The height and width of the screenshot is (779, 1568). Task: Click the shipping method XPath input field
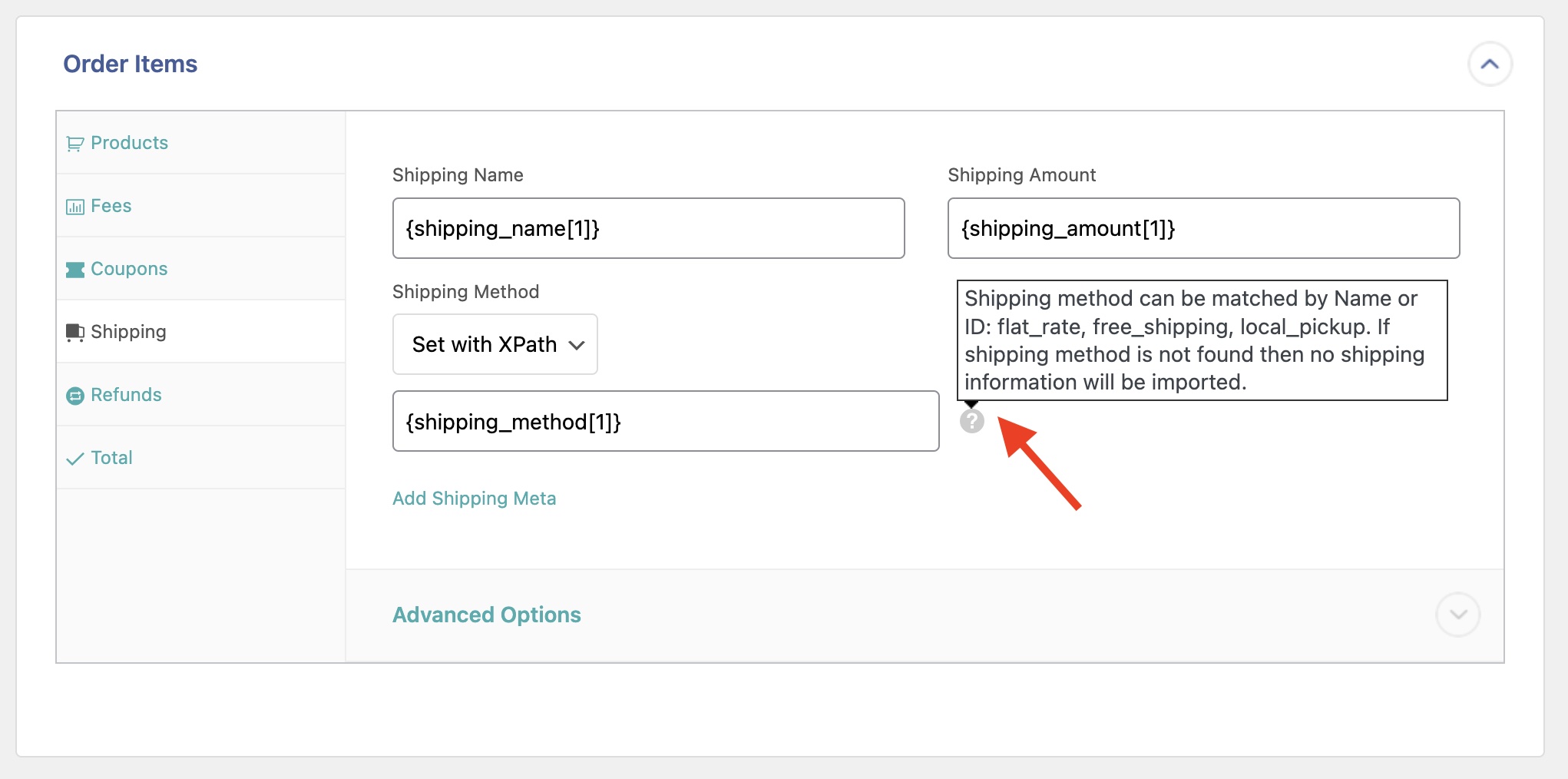point(665,421)
